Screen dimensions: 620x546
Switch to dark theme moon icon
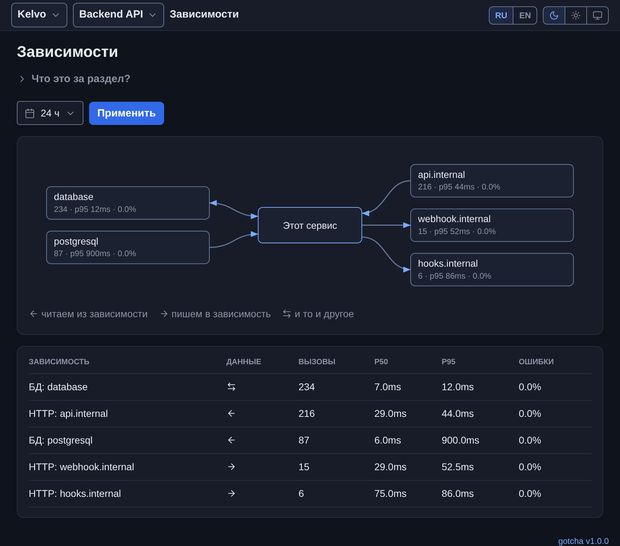click(x=554, y=15)
